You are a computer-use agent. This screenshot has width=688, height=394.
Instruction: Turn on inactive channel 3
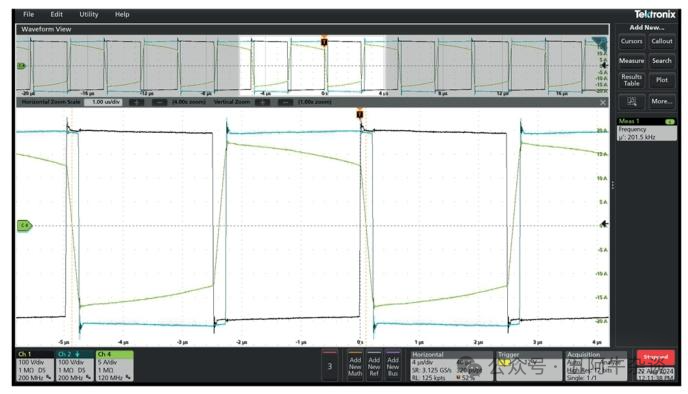tap(330, 365)
